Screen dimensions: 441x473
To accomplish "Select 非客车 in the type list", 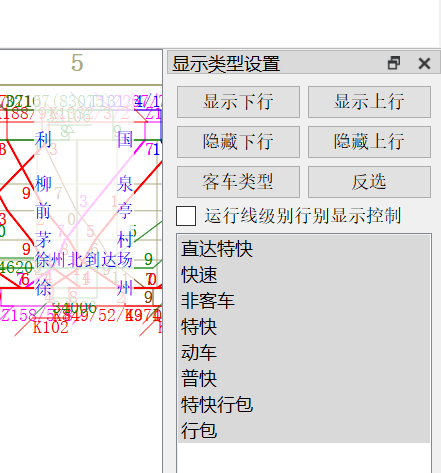I will click(304, 301).
